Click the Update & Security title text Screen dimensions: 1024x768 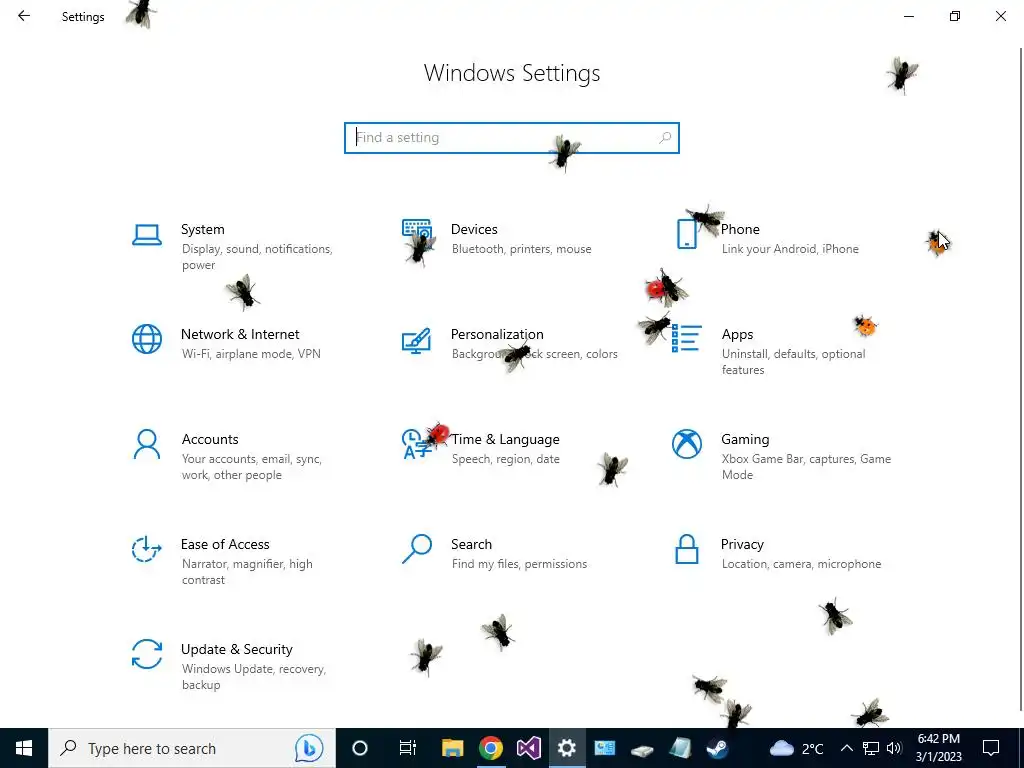(x=236, y=650)
